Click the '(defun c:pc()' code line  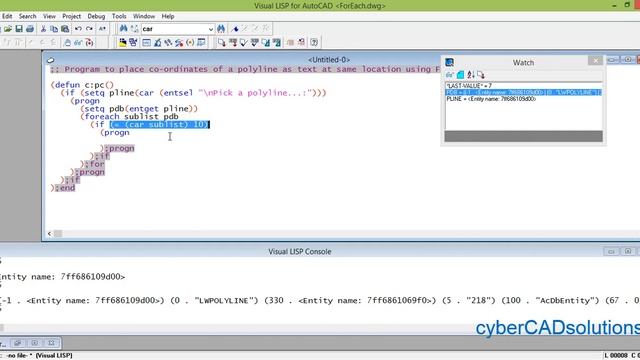[82, 85]
